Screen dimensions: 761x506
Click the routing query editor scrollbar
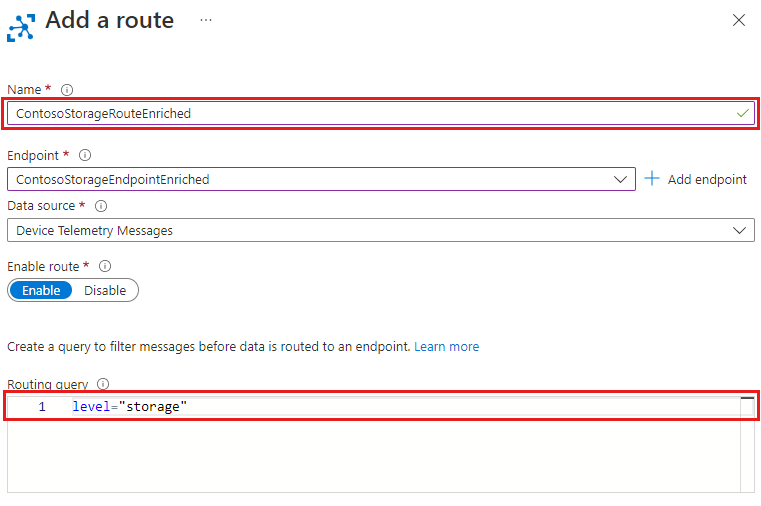click(x=747, y=445)
